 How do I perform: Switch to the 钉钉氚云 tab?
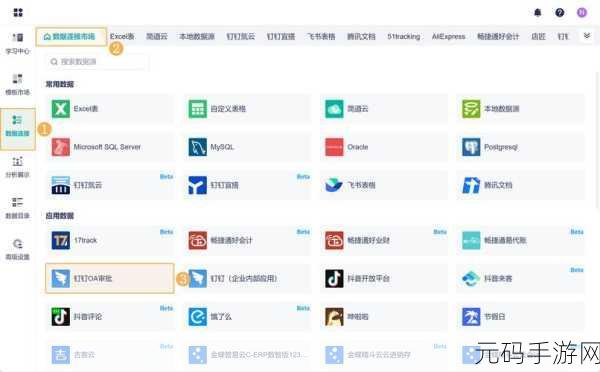[x=241, y=36]
